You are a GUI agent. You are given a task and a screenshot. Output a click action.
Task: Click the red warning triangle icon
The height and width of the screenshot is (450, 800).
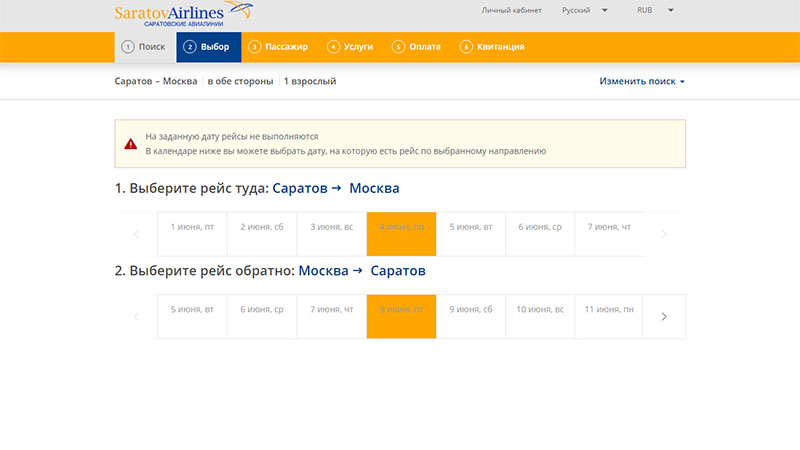point(131,143)
